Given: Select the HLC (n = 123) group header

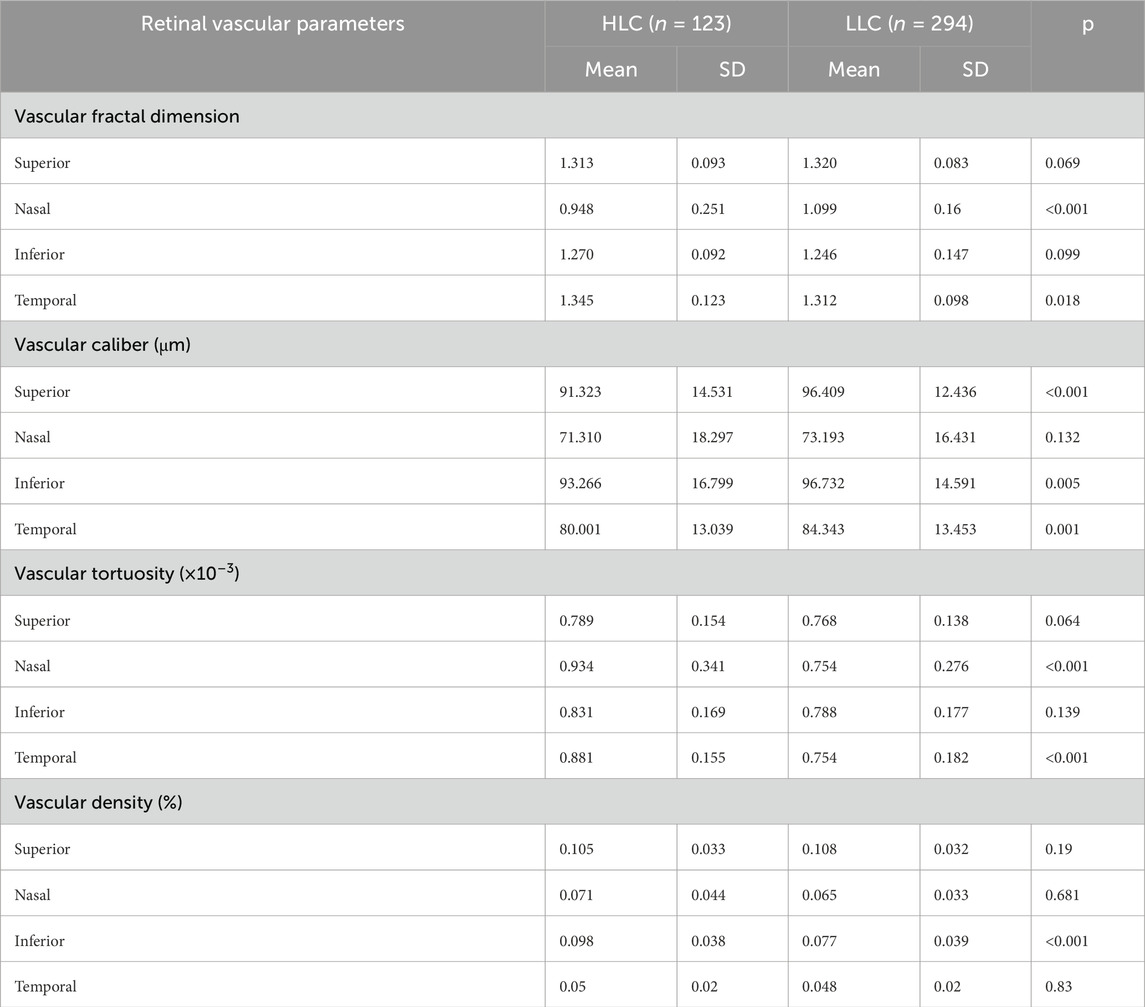Looking at the screenshot, I should (666, 24).
